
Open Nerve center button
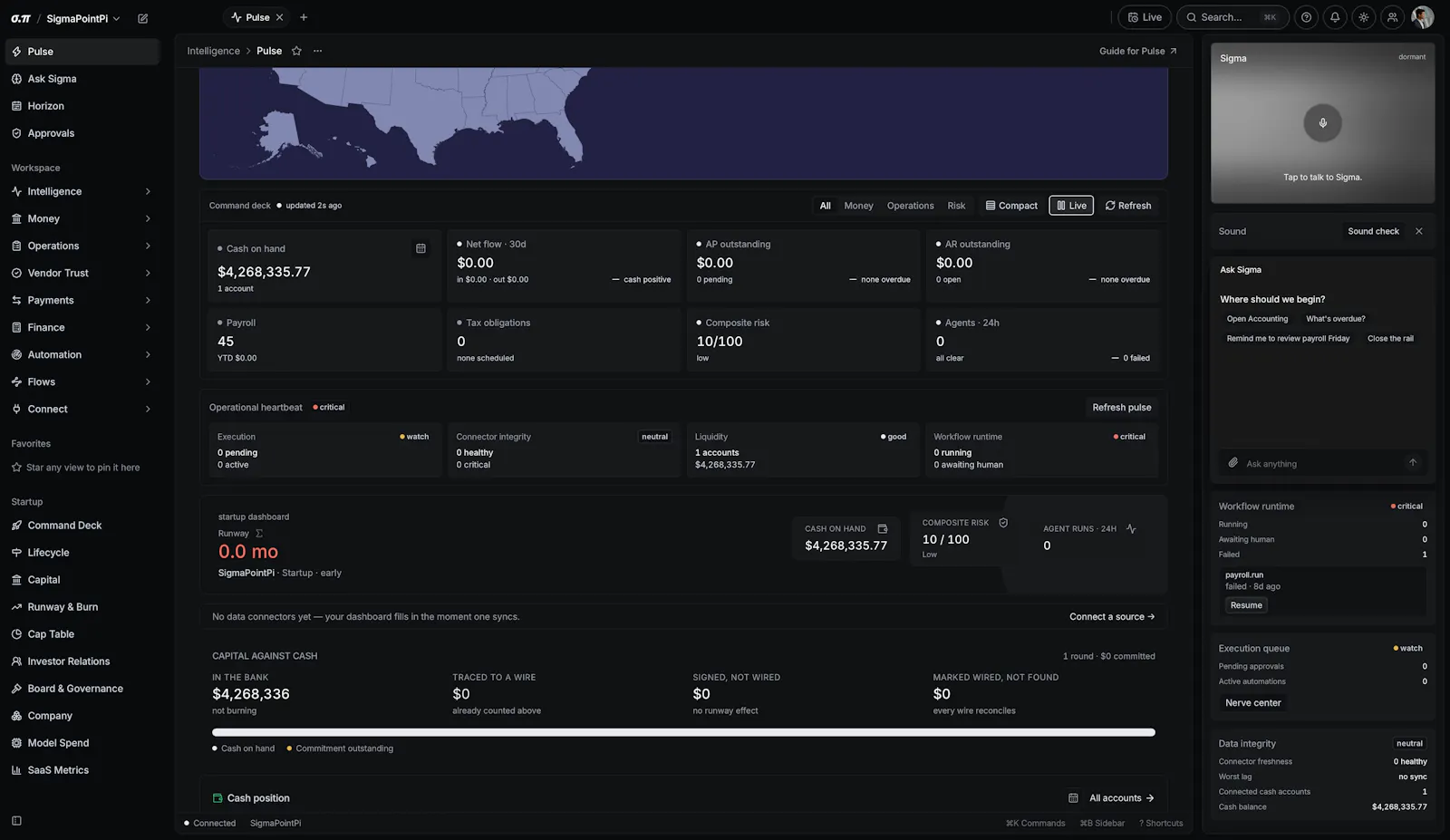[x=1253, y=703]
